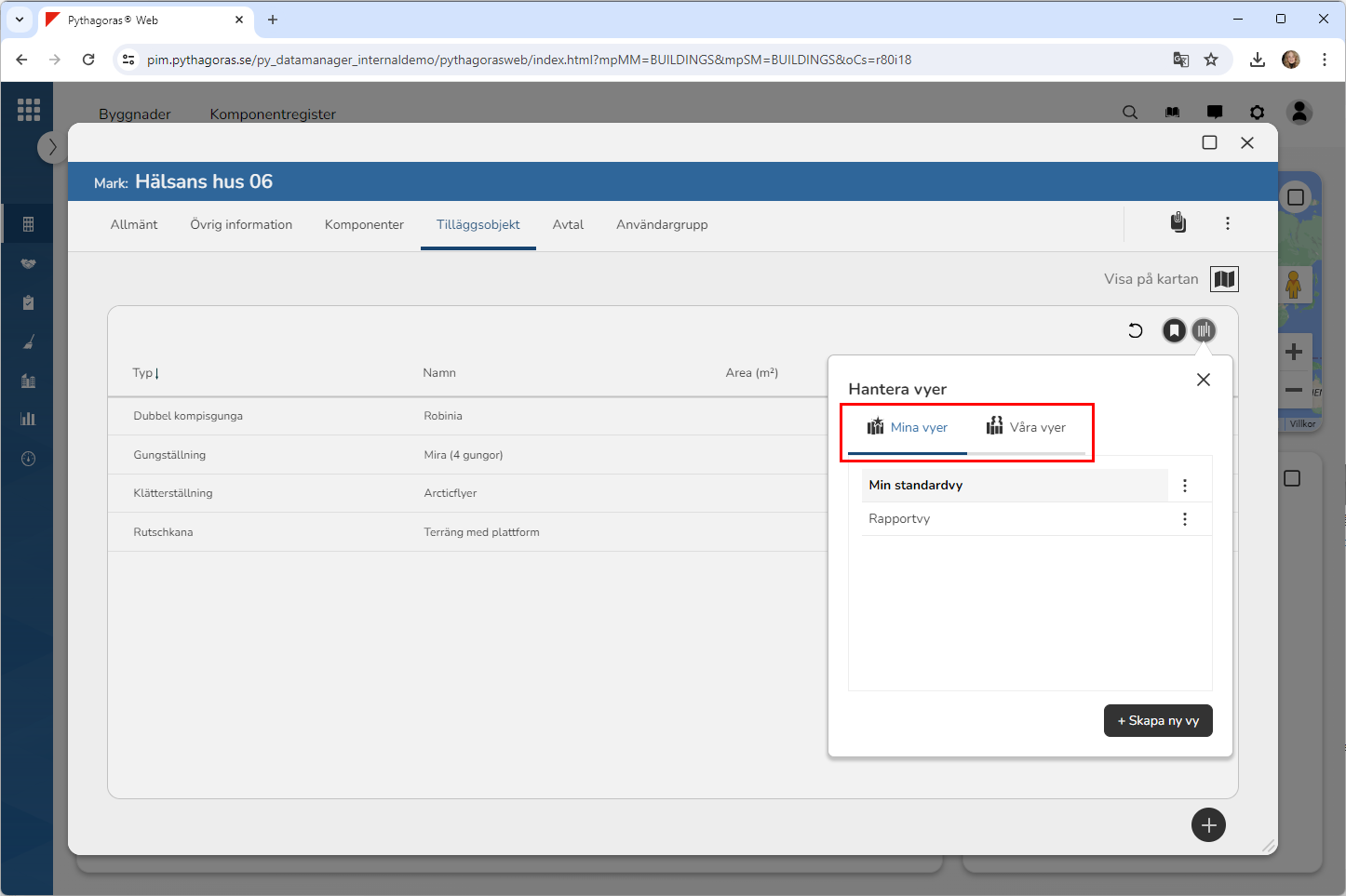Viewport: 1346px width, 896px height.
Task: Open the vertical dots menu in dialog header
Action: pos(1227,223)
